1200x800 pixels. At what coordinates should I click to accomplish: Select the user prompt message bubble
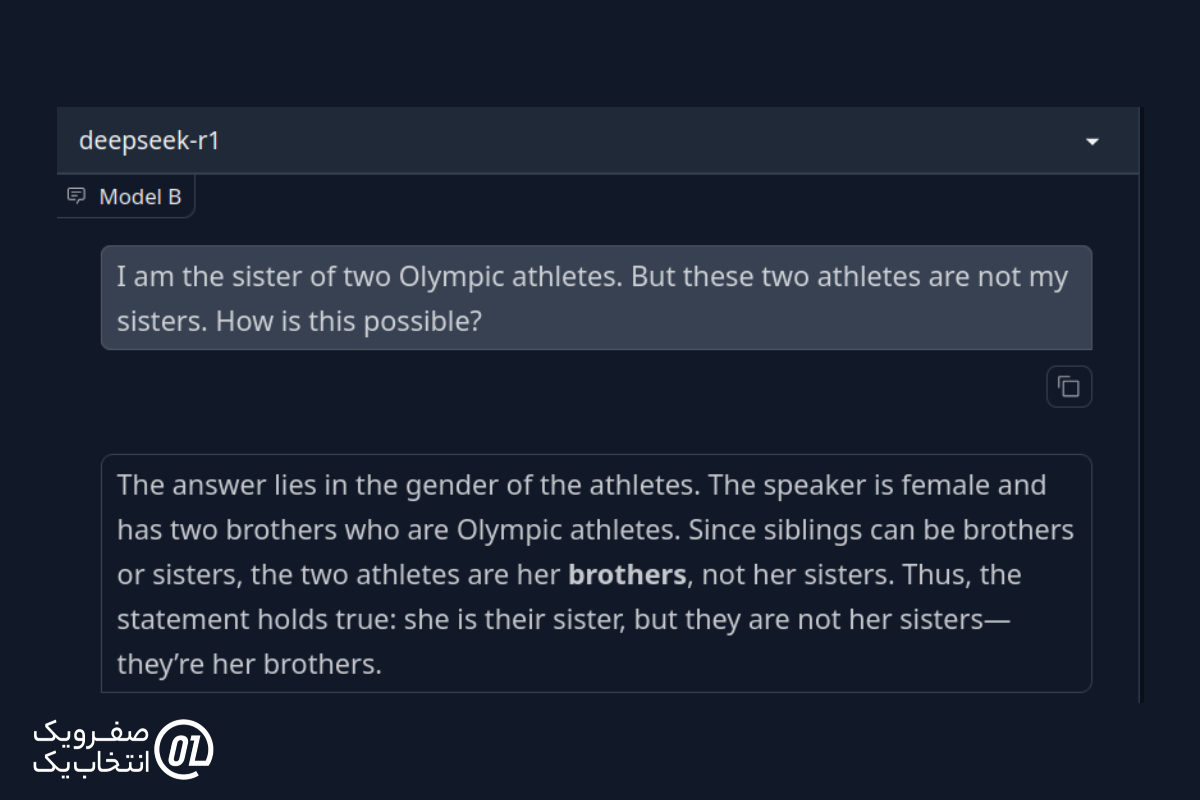pyautogui.click(x=596, y=298)
